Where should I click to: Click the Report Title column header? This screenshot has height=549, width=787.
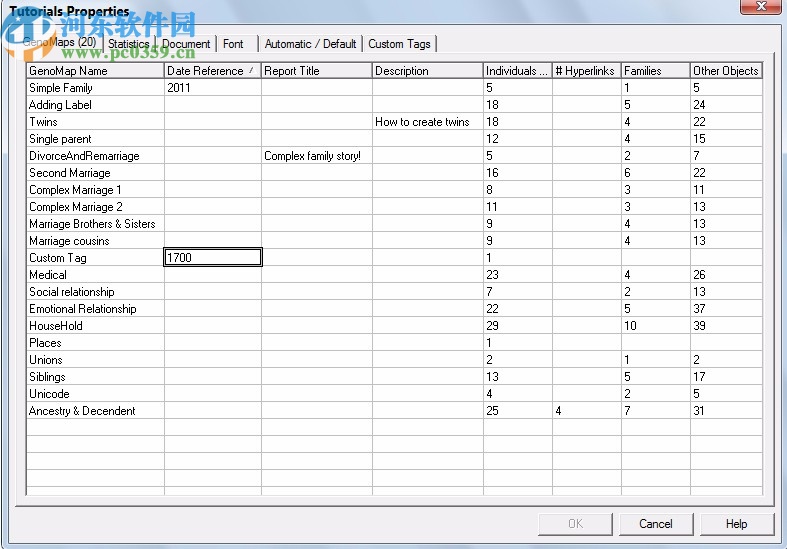point(317,71)
